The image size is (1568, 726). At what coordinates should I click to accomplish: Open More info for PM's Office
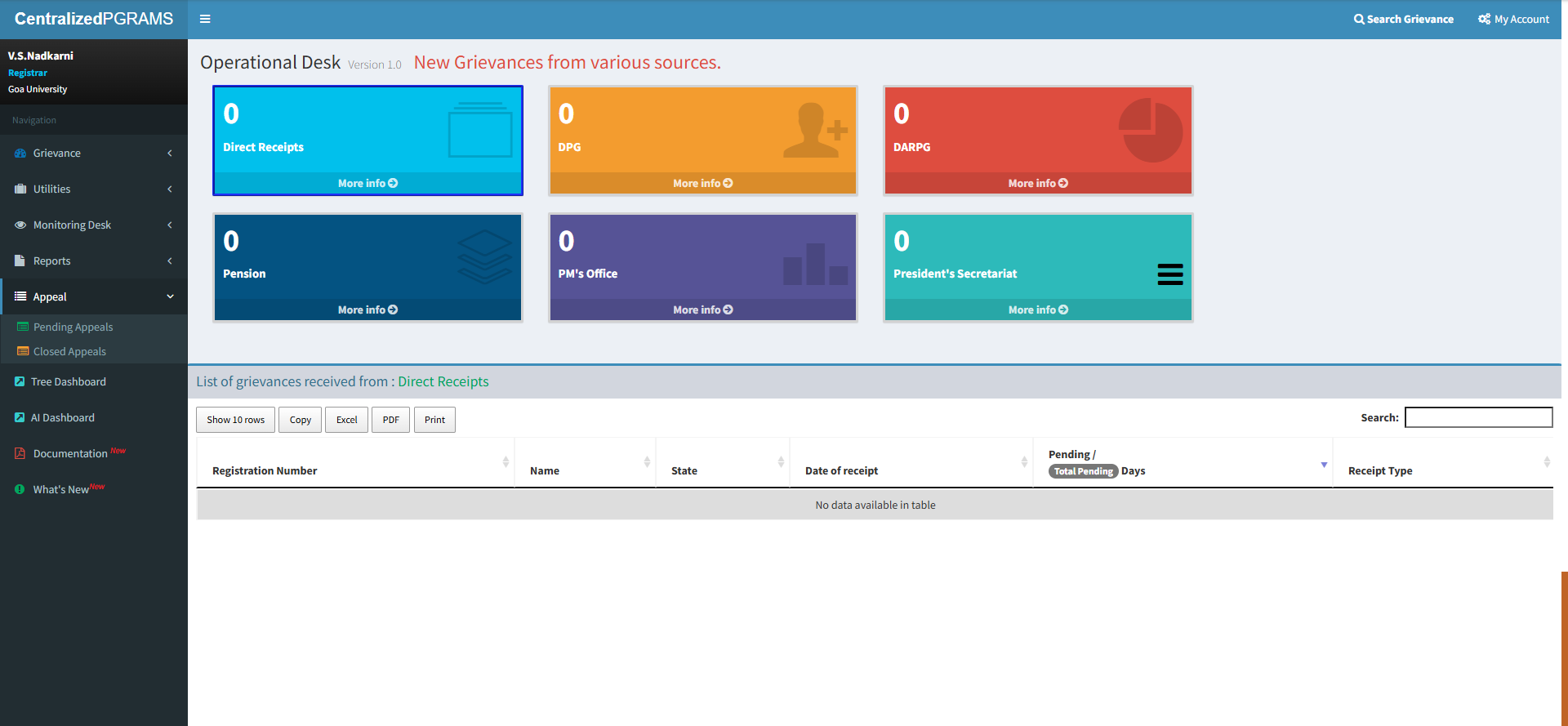702,310
